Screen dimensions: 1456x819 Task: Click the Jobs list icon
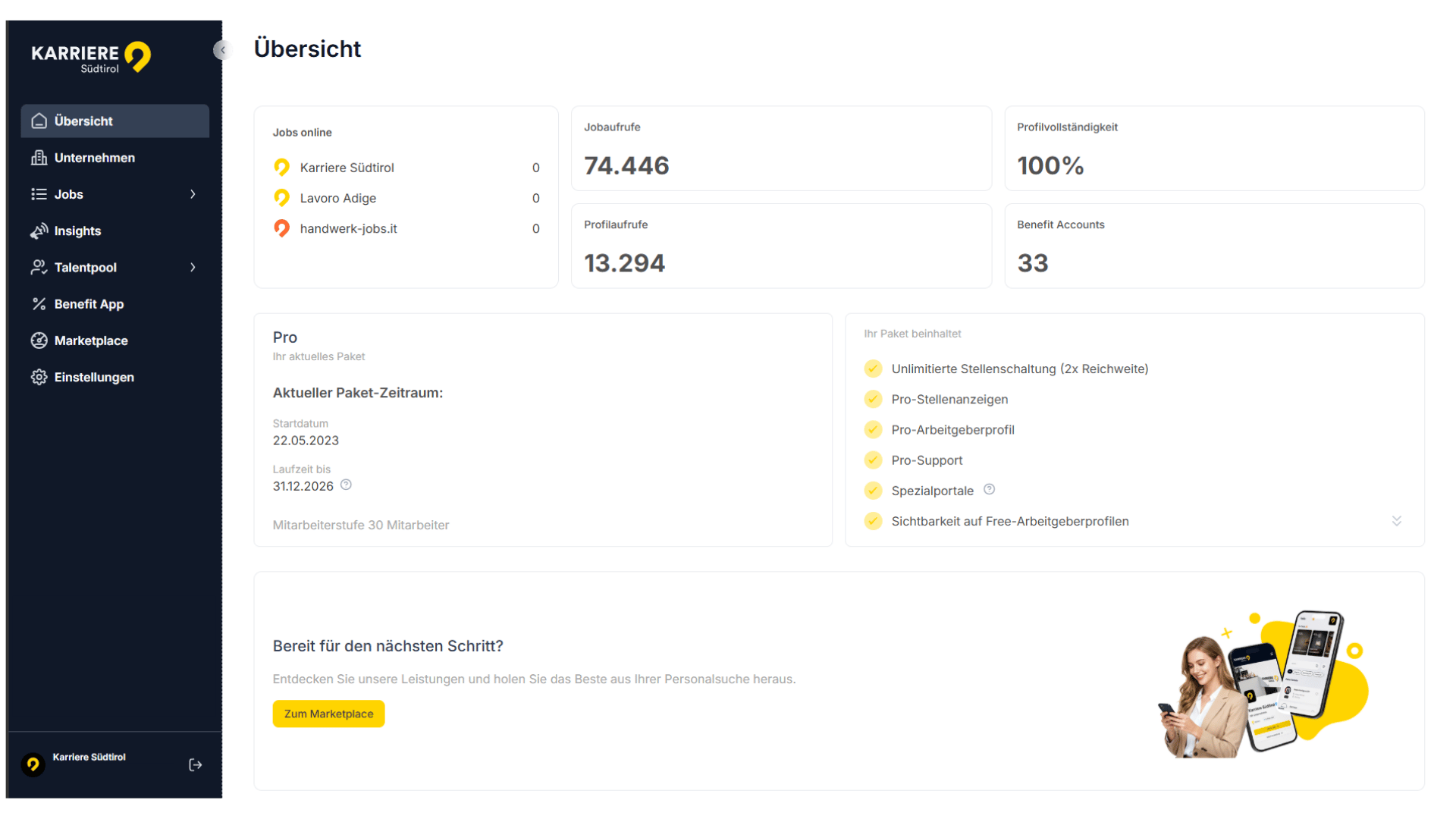pos(39,194)
